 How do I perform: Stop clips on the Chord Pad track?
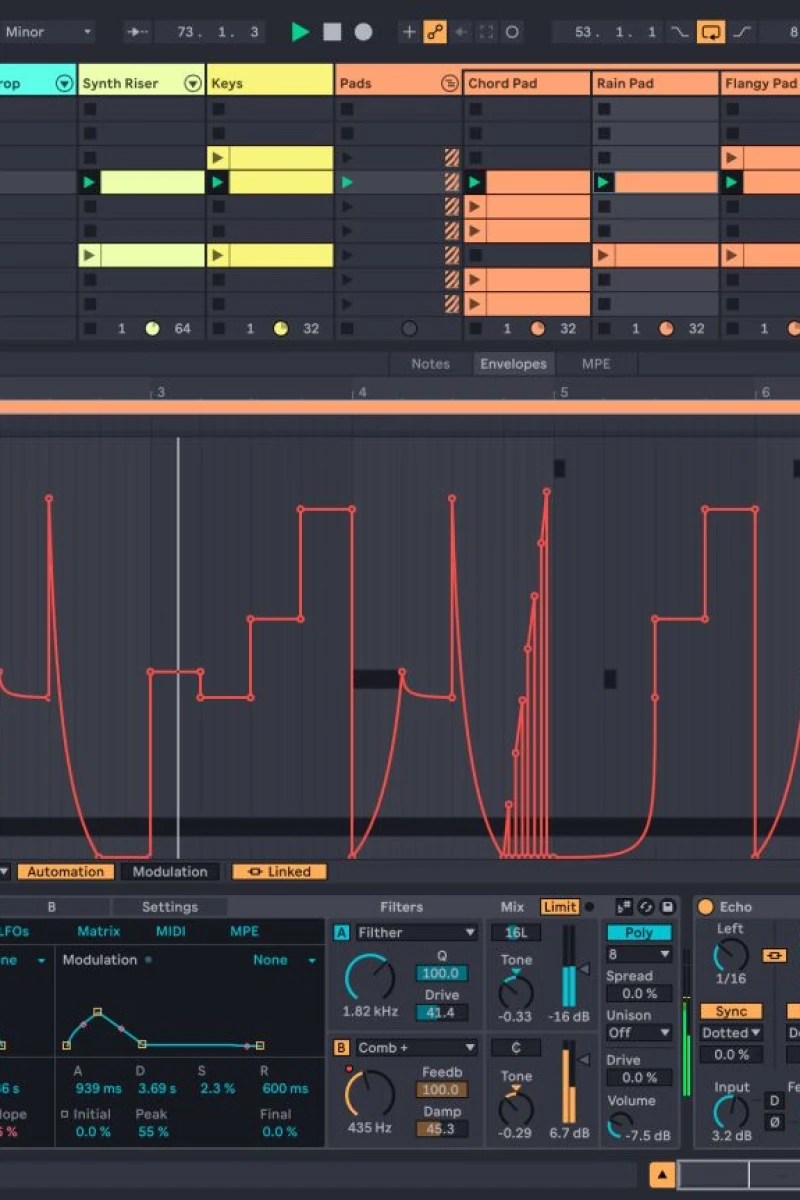[476, 328]
